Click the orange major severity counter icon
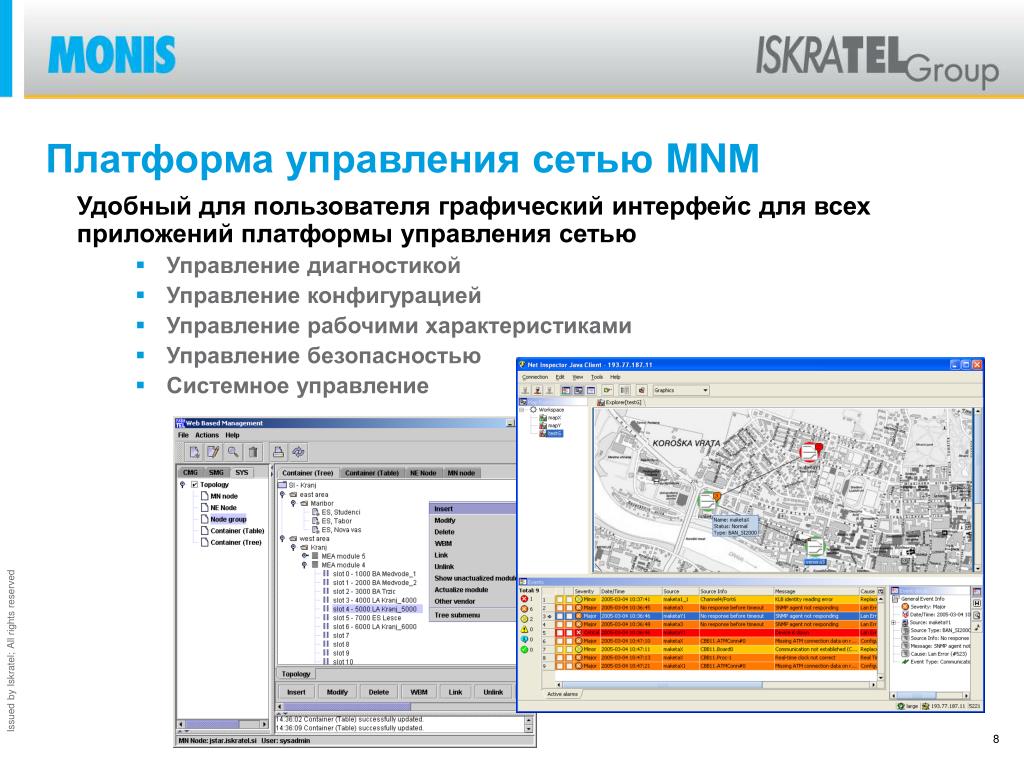The height and width of the screenshot is (768, 1024). click(524, 609)
